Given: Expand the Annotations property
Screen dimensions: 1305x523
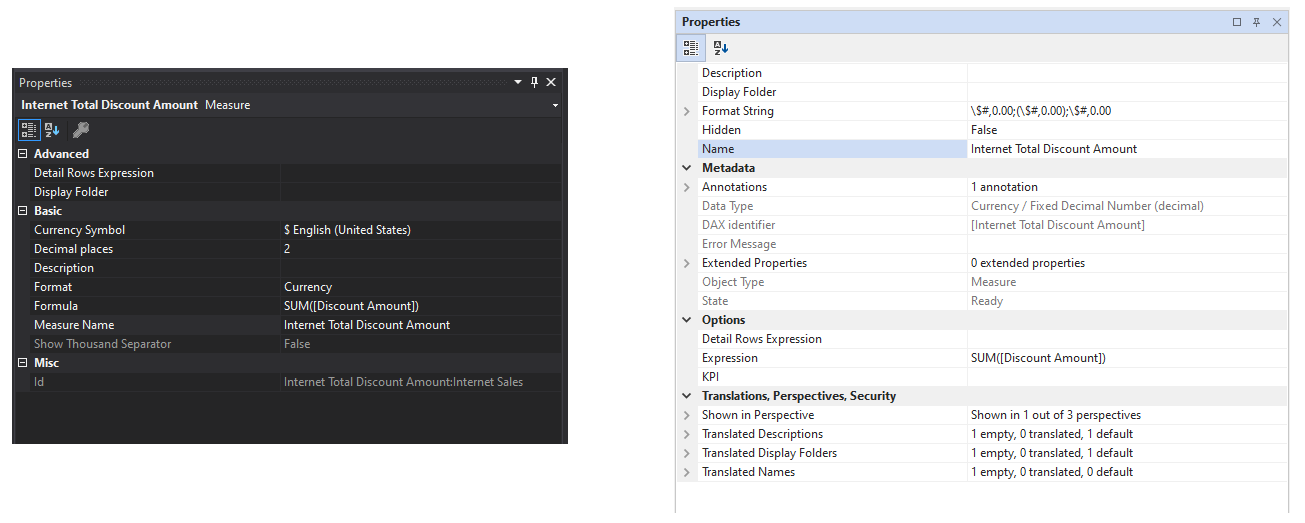Looking at the screenshot, I should point(687,187).
